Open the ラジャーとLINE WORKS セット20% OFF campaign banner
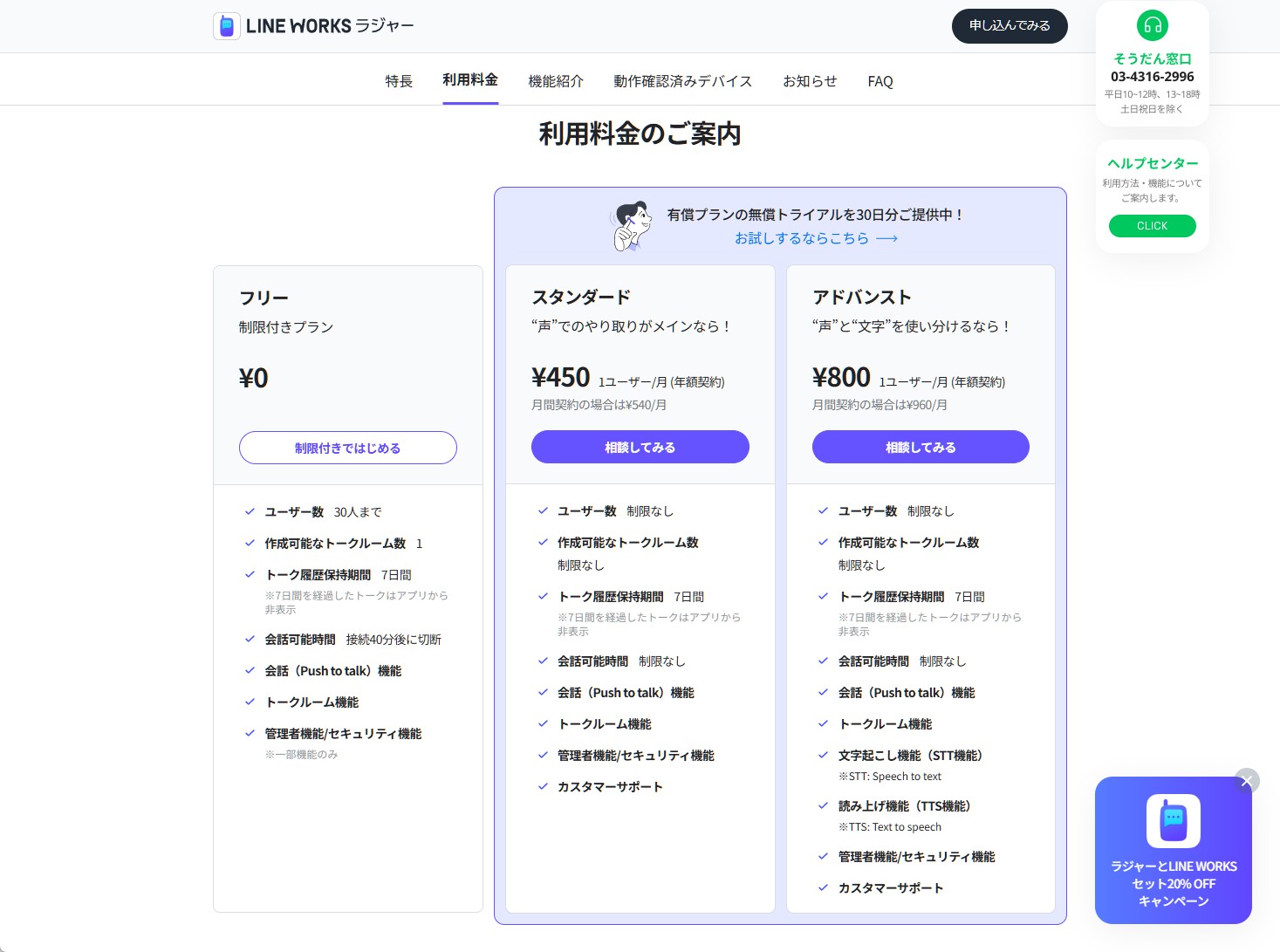The width and height of the screenshot is (1280, 952). click(x=1174, y=850)
